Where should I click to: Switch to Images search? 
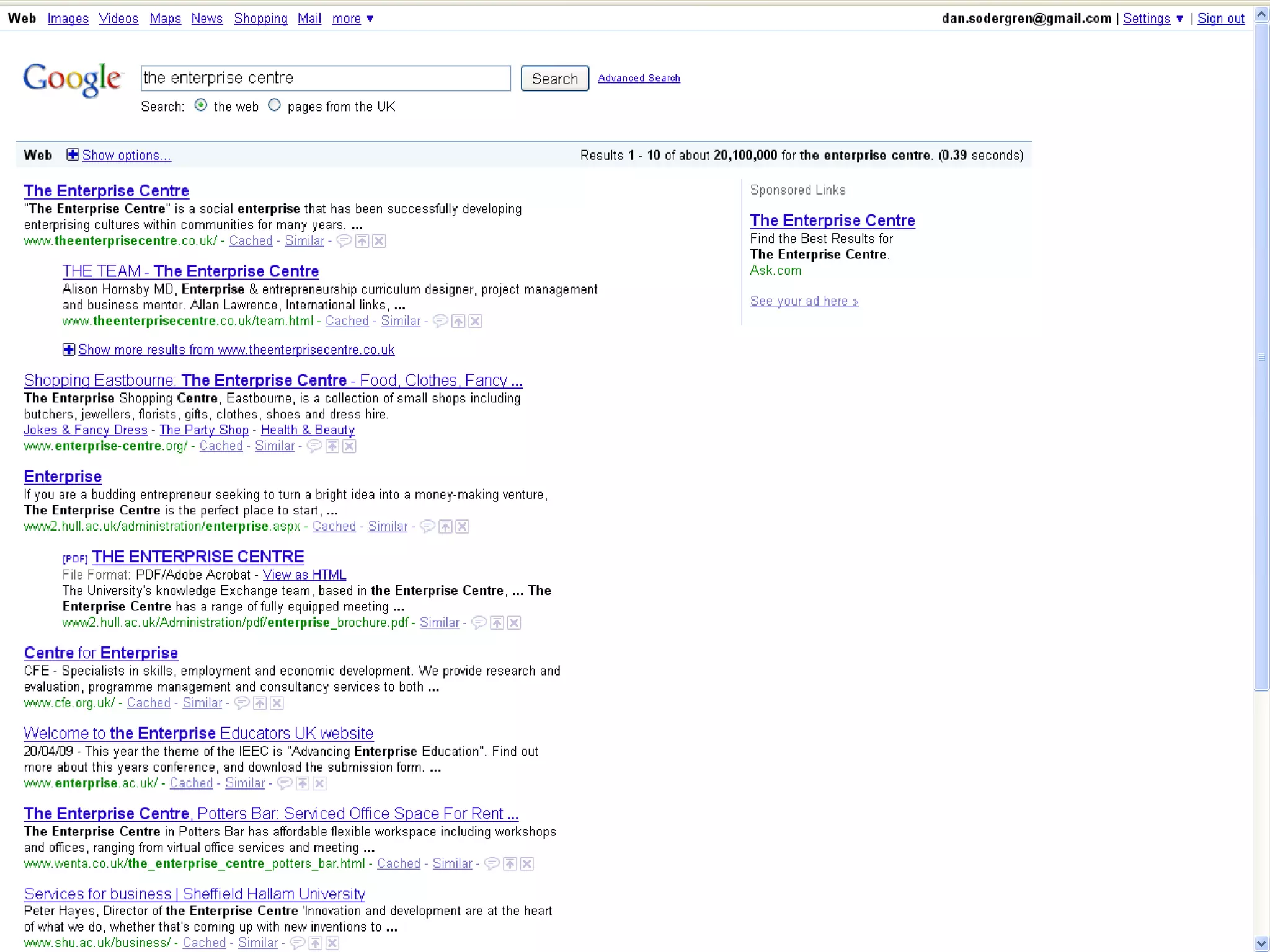[68, 19]
